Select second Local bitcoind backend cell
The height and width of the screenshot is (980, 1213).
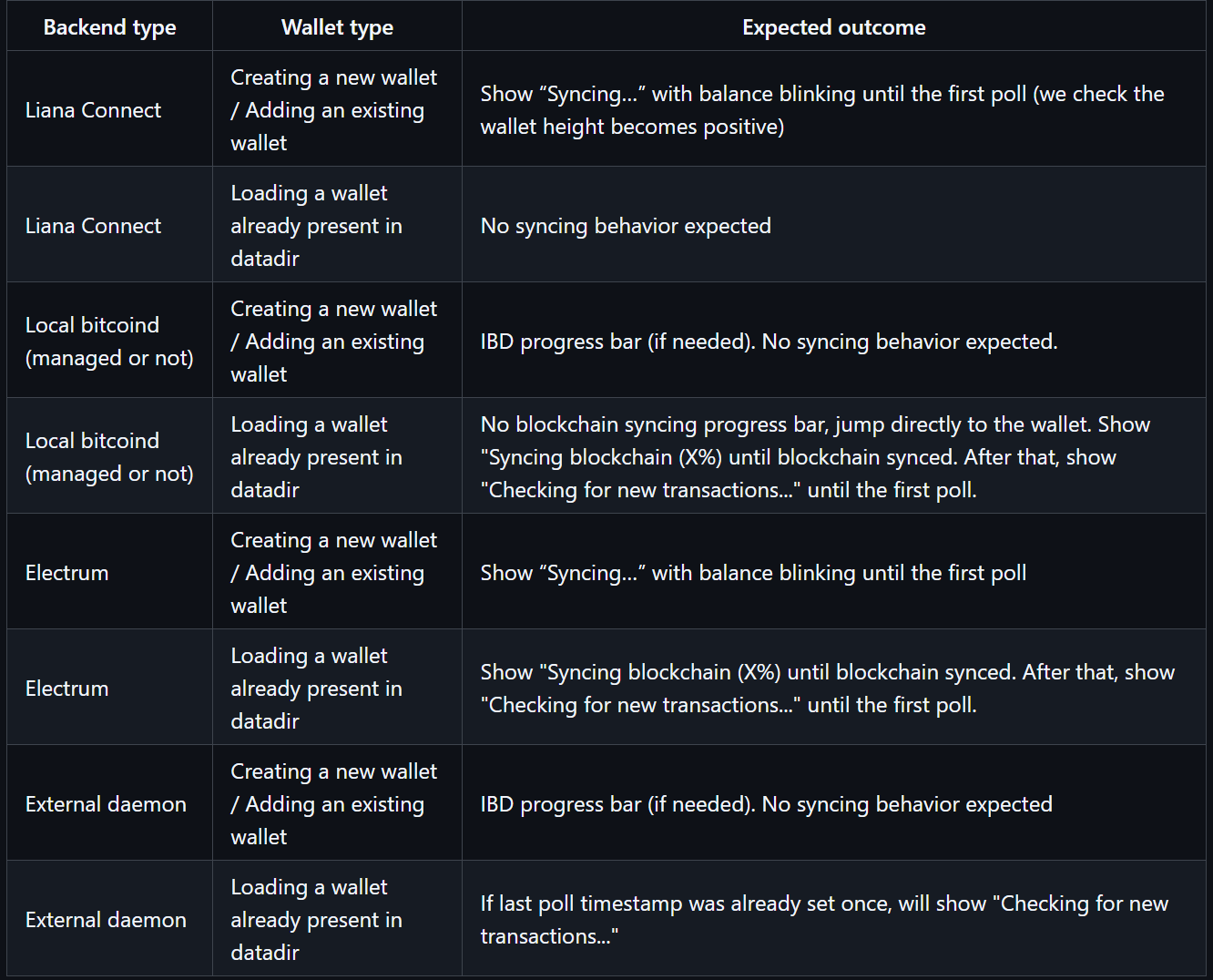pos(109,456)
